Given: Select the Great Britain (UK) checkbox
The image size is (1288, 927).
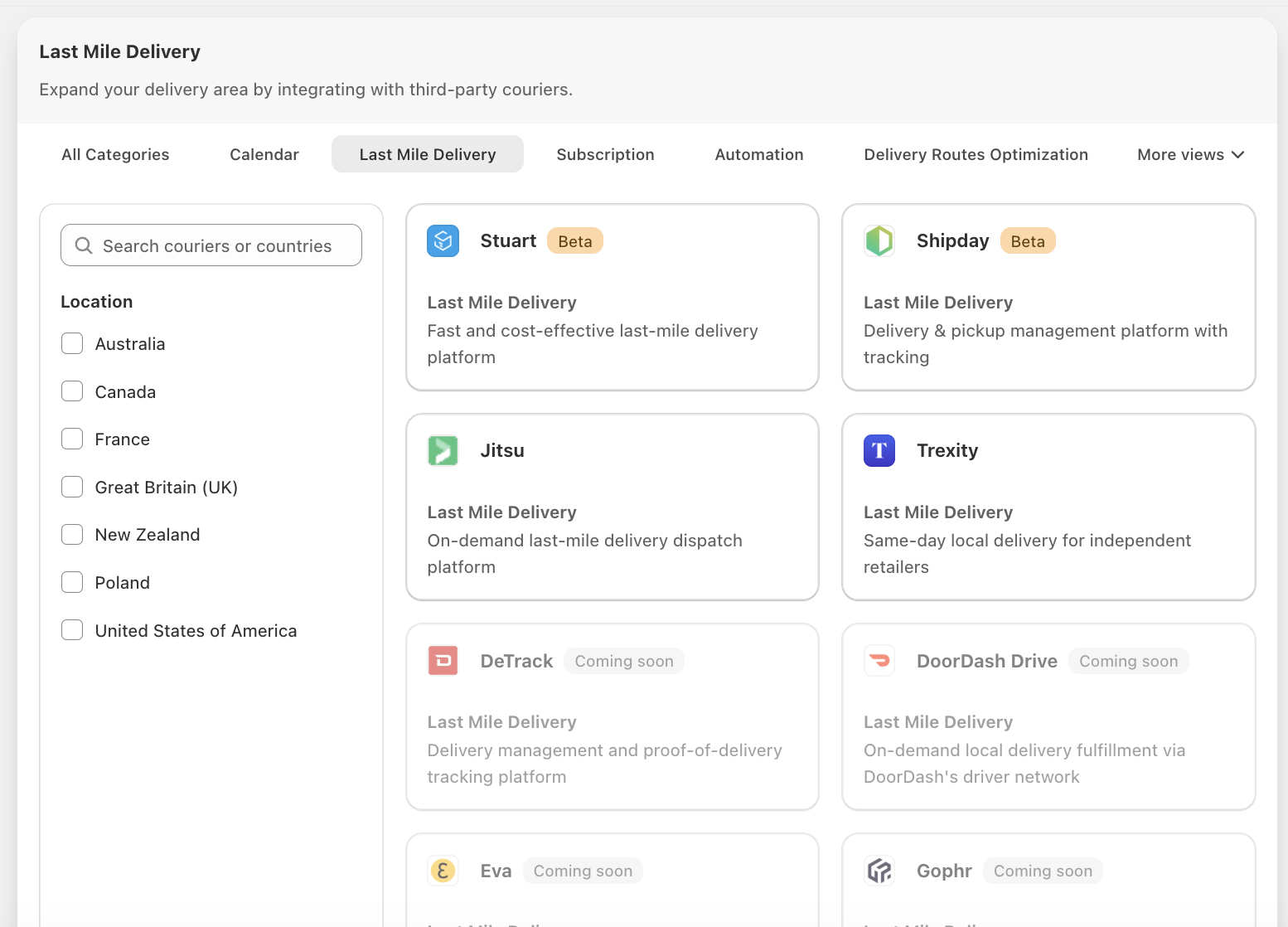Looking at the screenshot, I should click(72, 487).
